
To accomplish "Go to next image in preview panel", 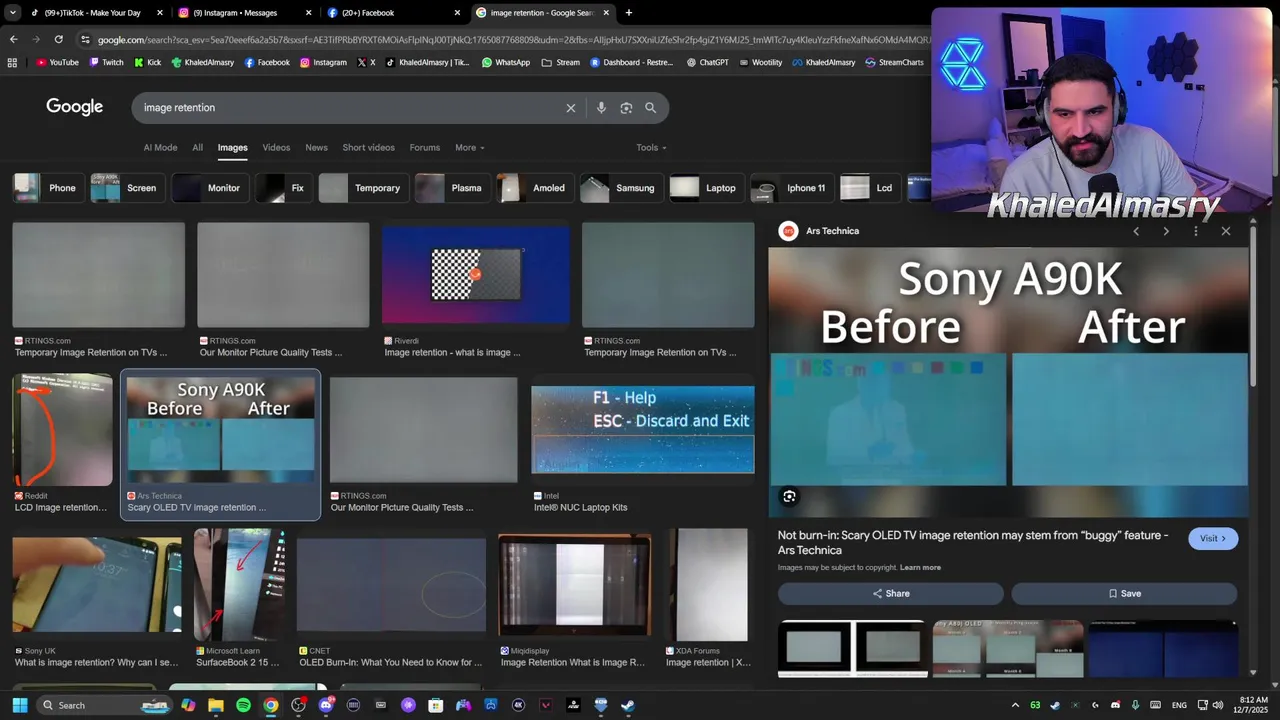I will pos(1166,231).
